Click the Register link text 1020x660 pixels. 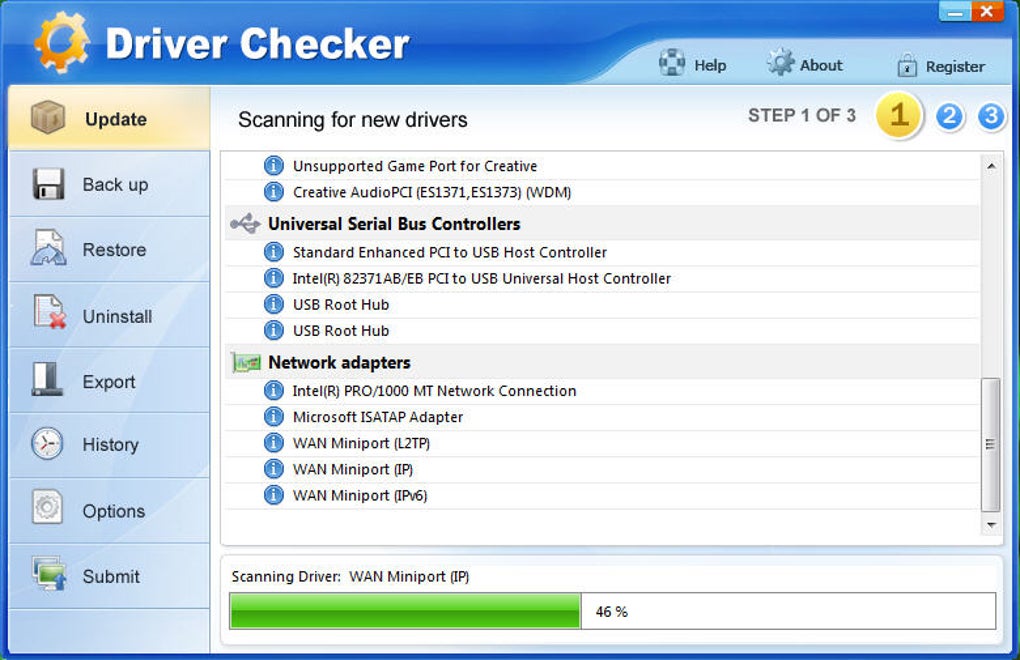click(x=955, y=66)
